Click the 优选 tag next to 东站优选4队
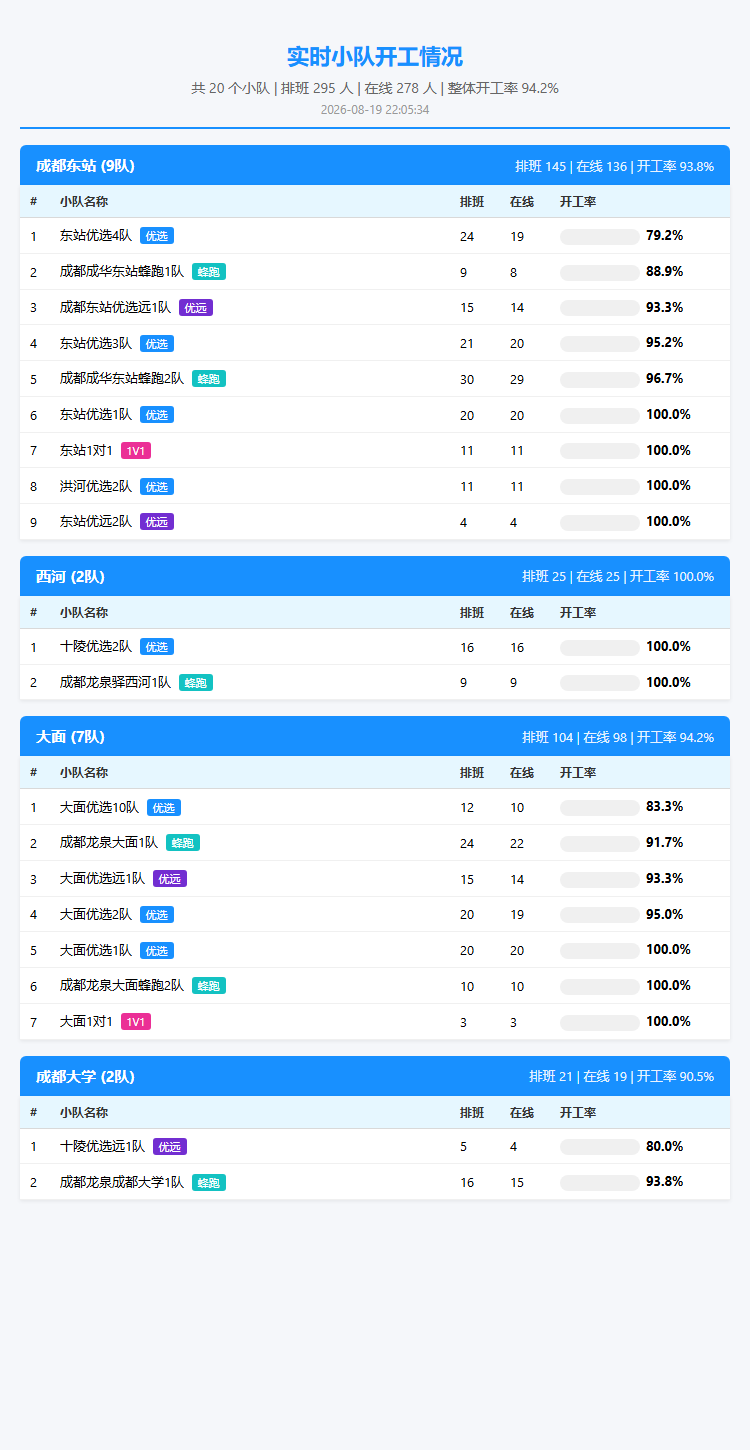The image size is (750, 1450). [157, 236]
